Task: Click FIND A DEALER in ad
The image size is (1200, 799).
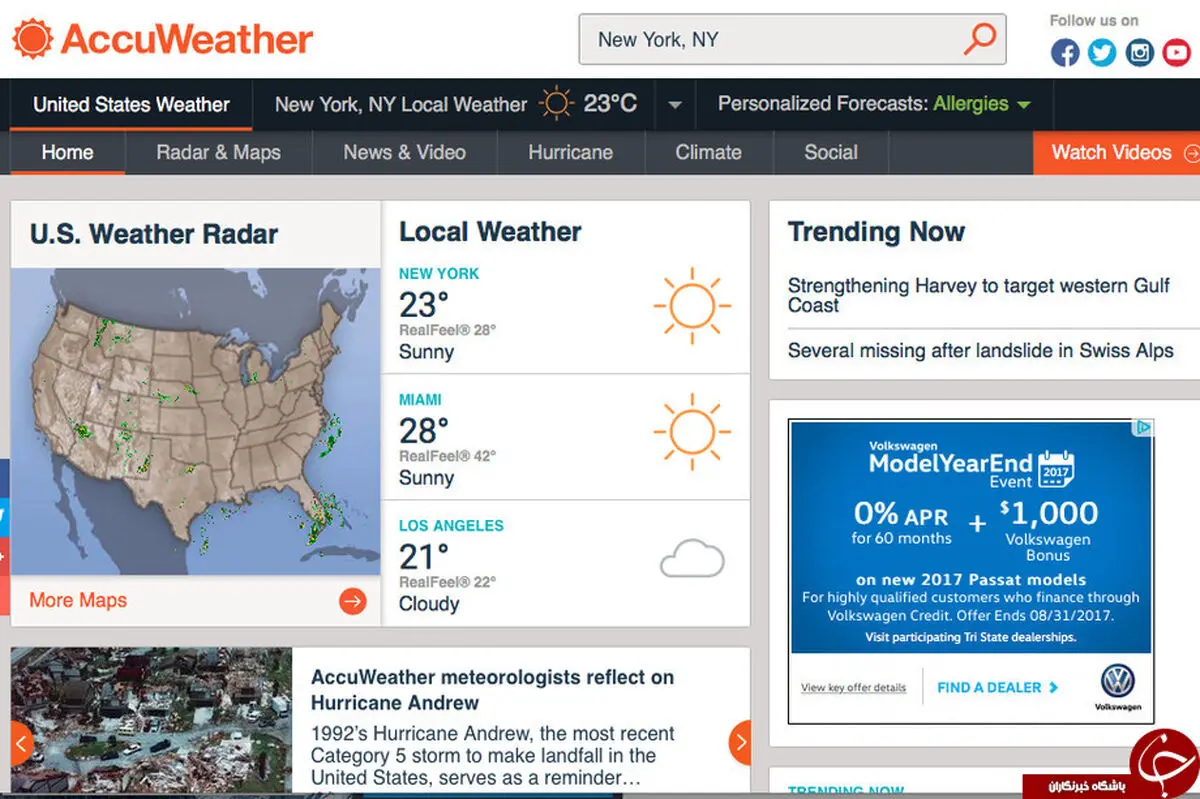Action: 998,688
